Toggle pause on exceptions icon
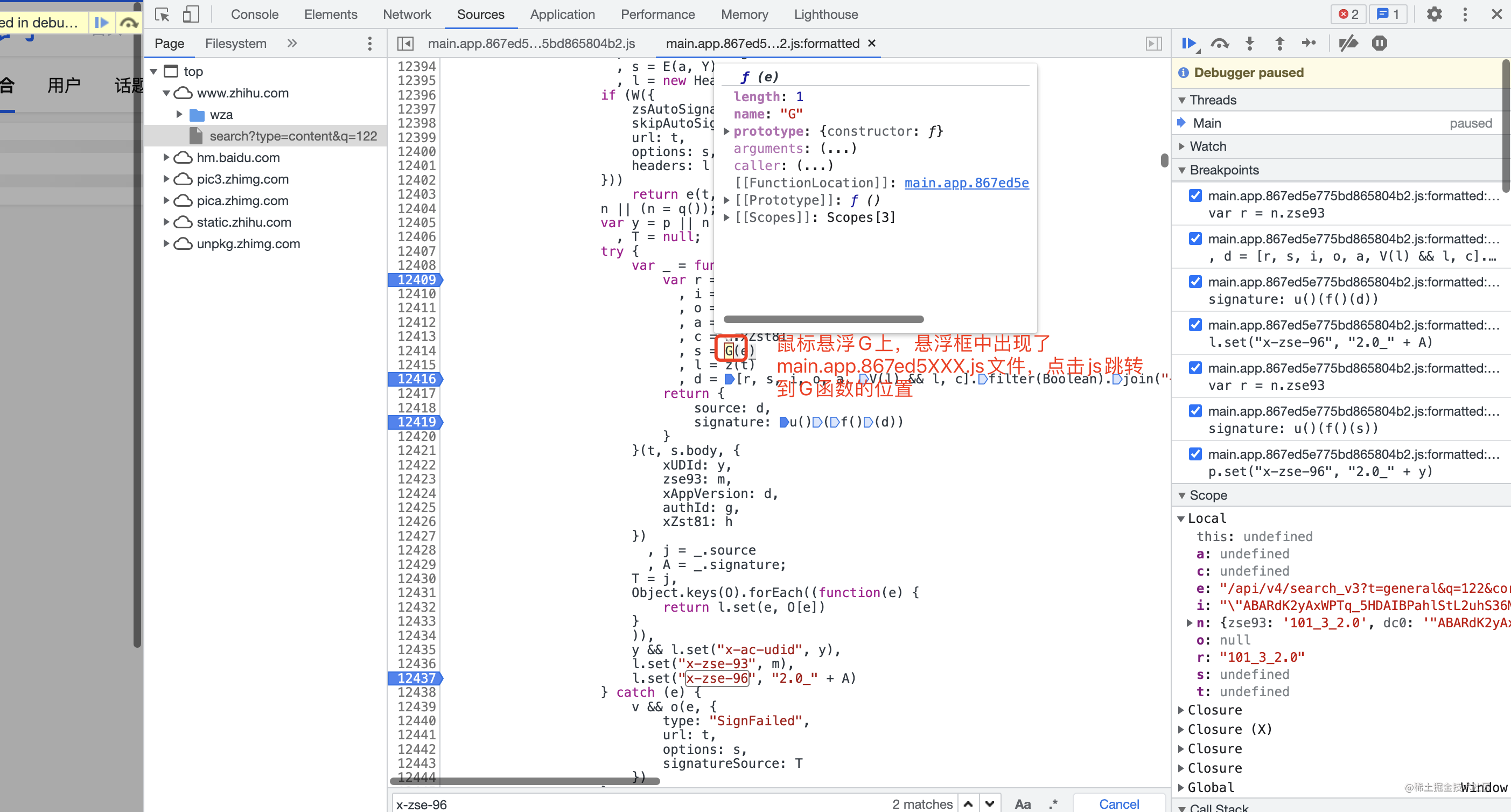The width and height of the screenshot is (1511, 812). click(1379, 44)
